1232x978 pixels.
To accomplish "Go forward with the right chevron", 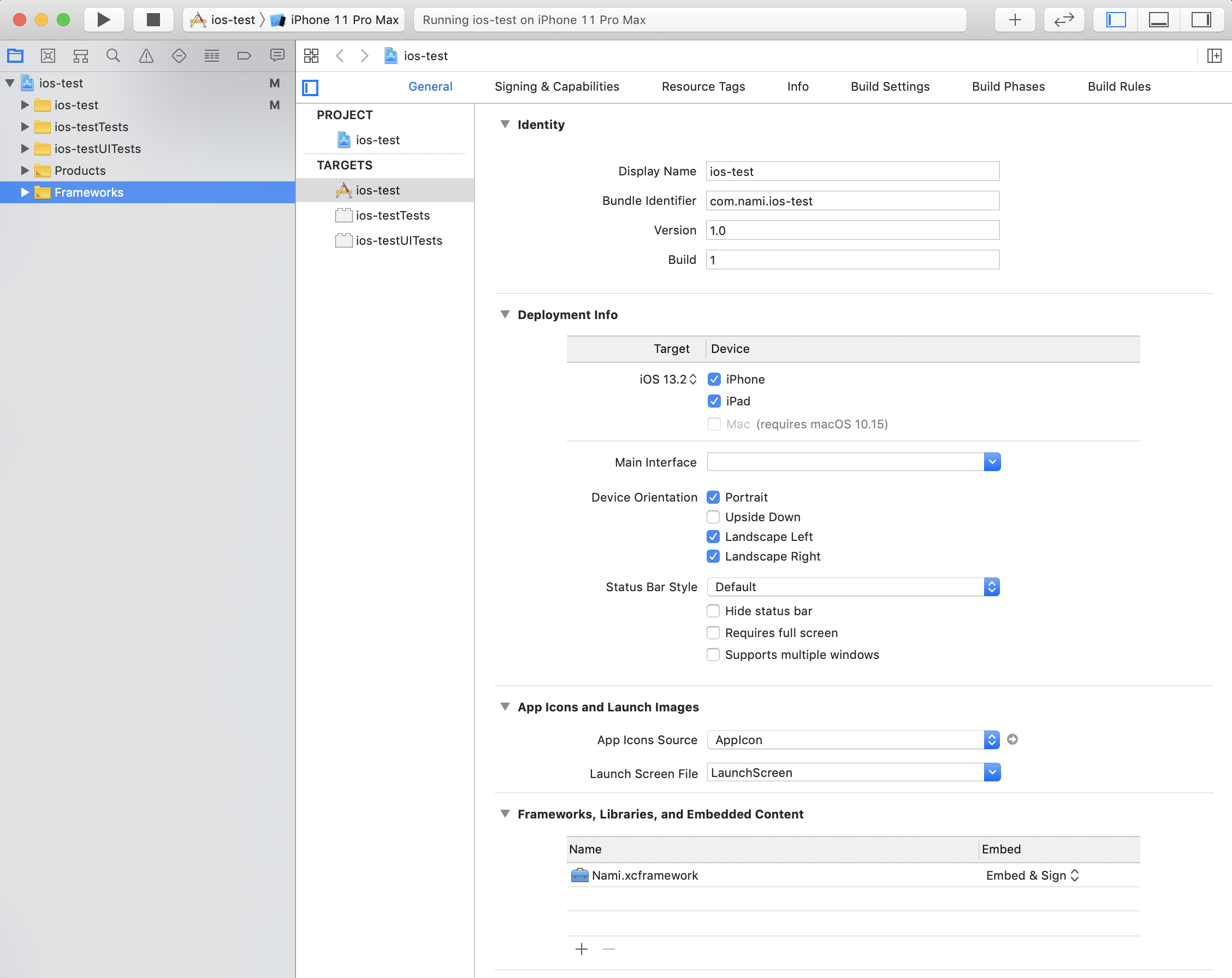I will [x=365, y=55].
